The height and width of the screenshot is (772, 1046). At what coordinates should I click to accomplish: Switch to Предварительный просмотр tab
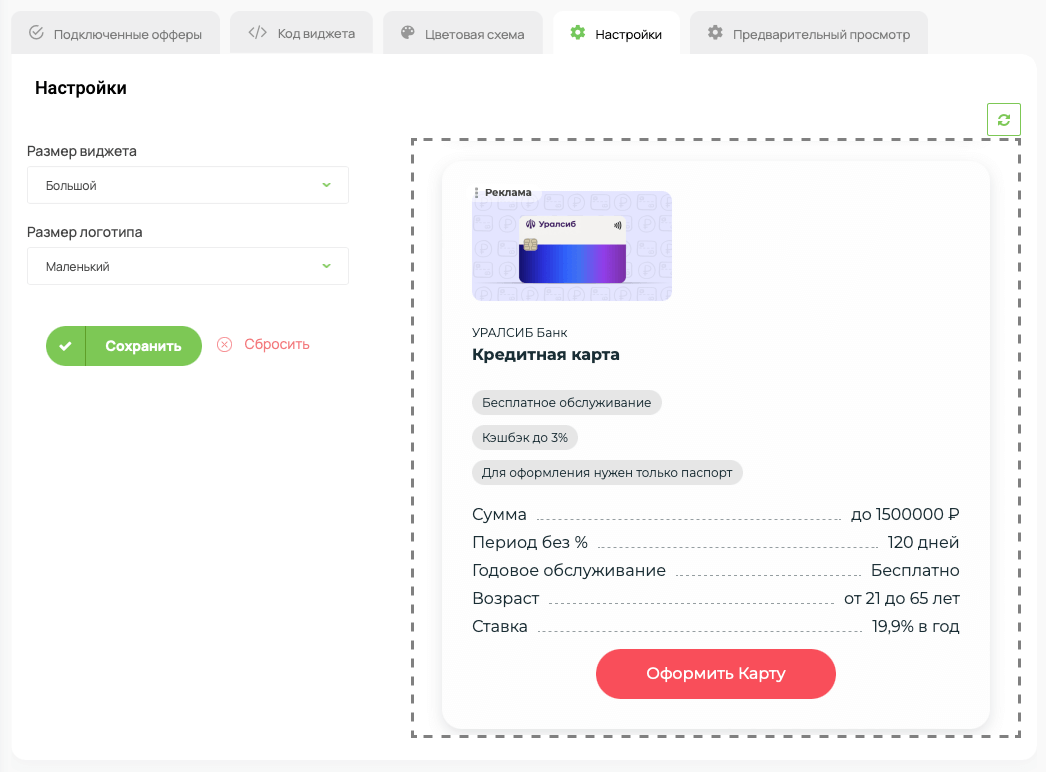click(x=808, y=34)
